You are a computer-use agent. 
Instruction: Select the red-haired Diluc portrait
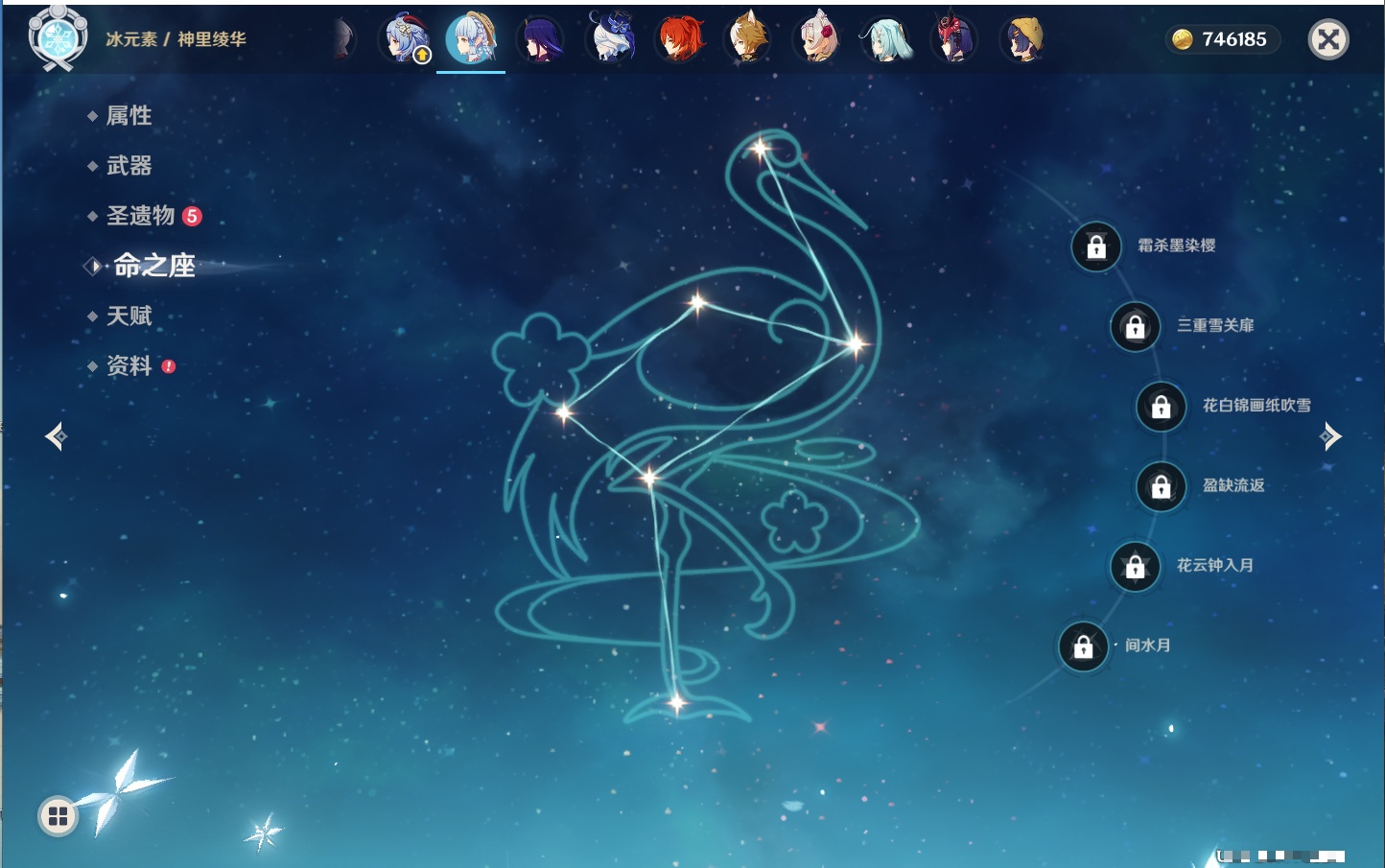click(x=679, y=39)
